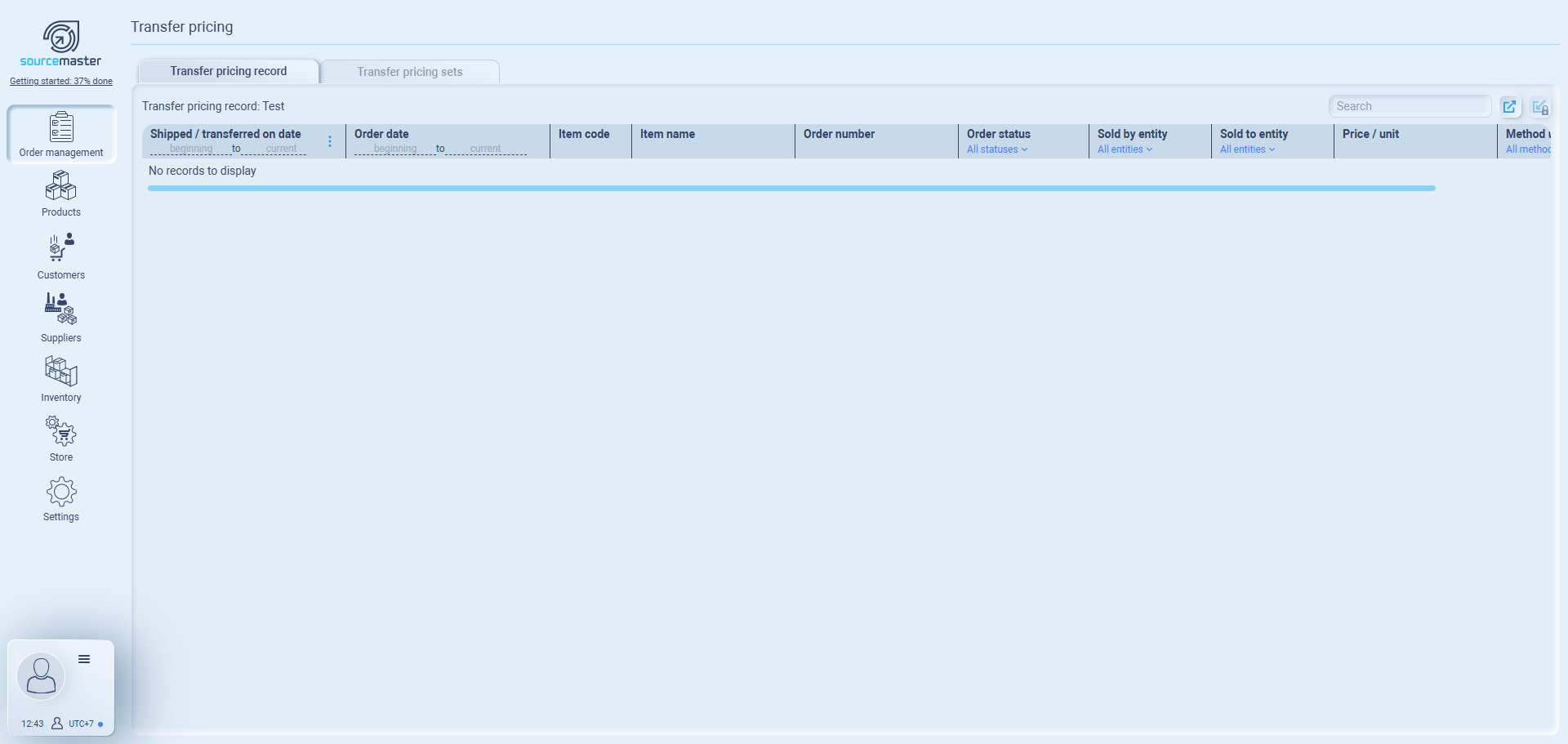Click the Search input field
Image resolution: width=1568 pixels, height=744 pixels.
(x=1410, y=106)
